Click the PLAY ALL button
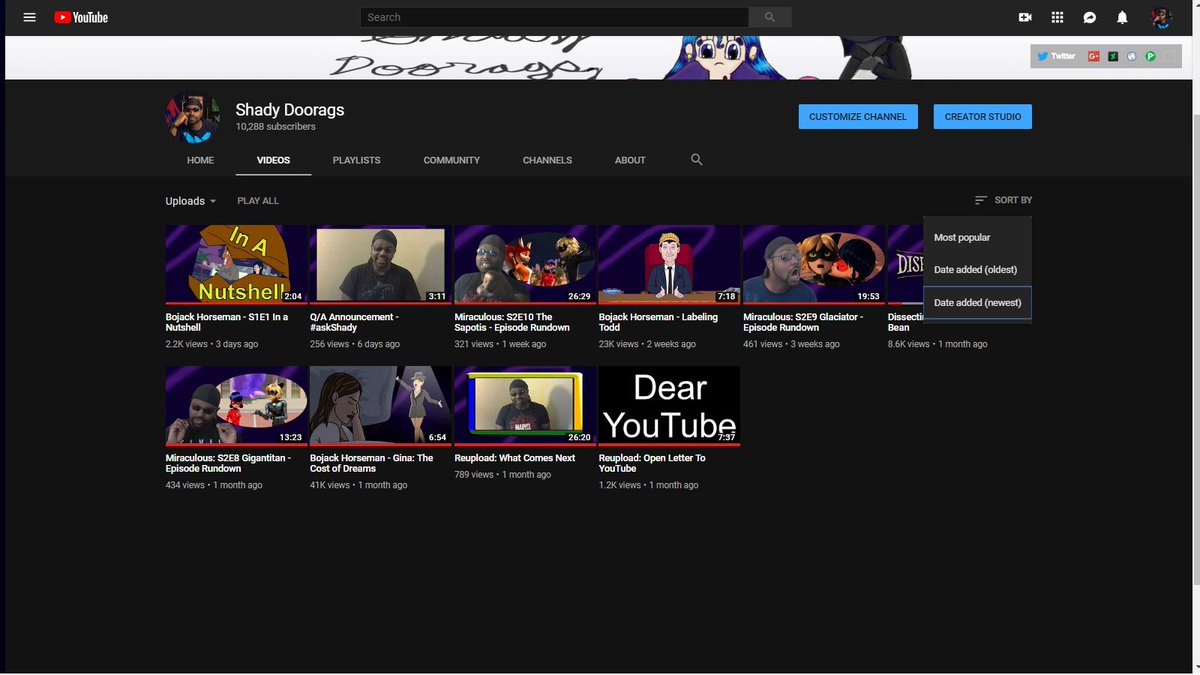This screenshot has width=1200, height=675. [x=258, y=201]
